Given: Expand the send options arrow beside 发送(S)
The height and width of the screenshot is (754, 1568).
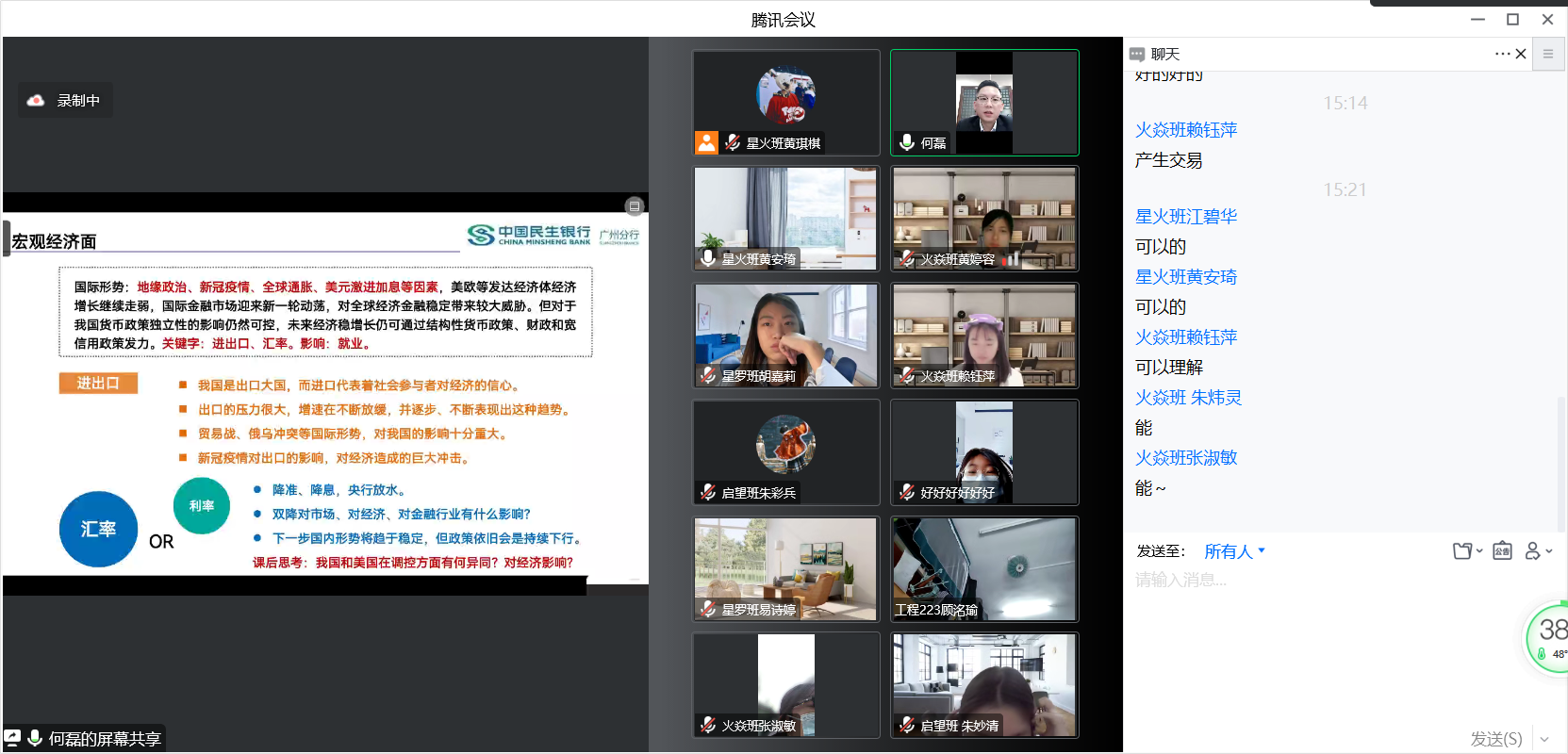Looking at the screenshot, I should coord(1544,739).
